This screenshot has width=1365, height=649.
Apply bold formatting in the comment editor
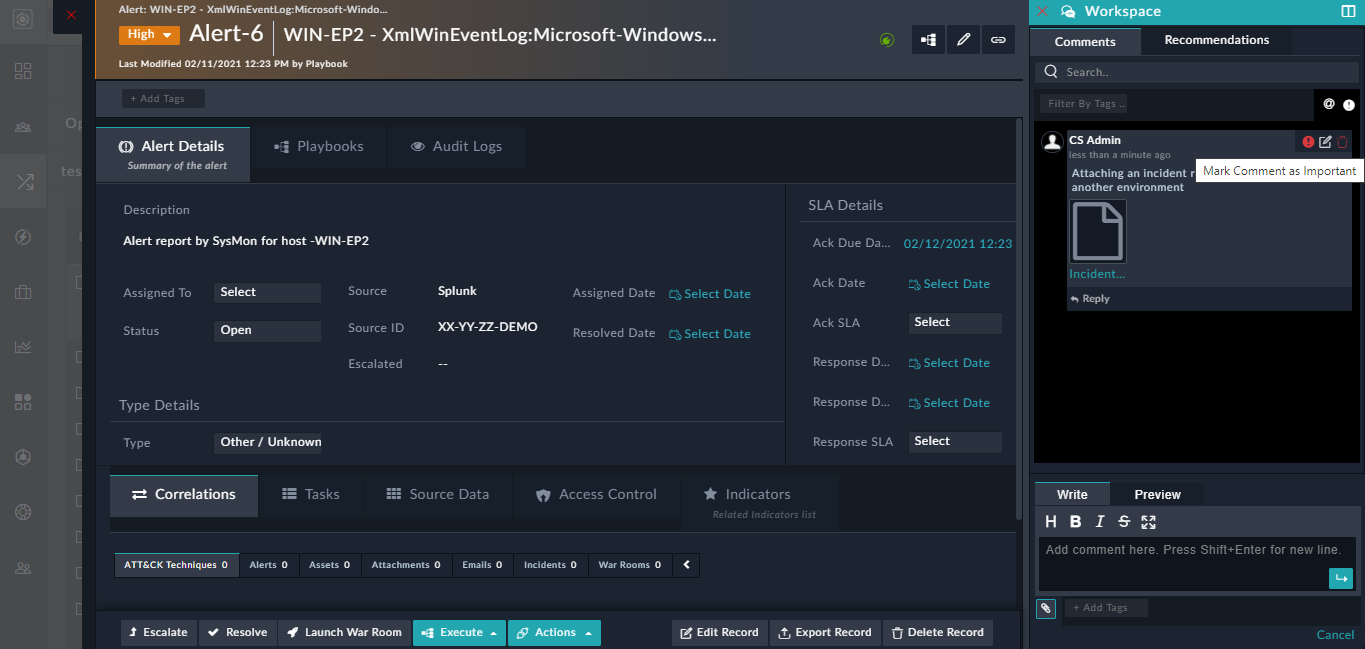coord(1075,521)
